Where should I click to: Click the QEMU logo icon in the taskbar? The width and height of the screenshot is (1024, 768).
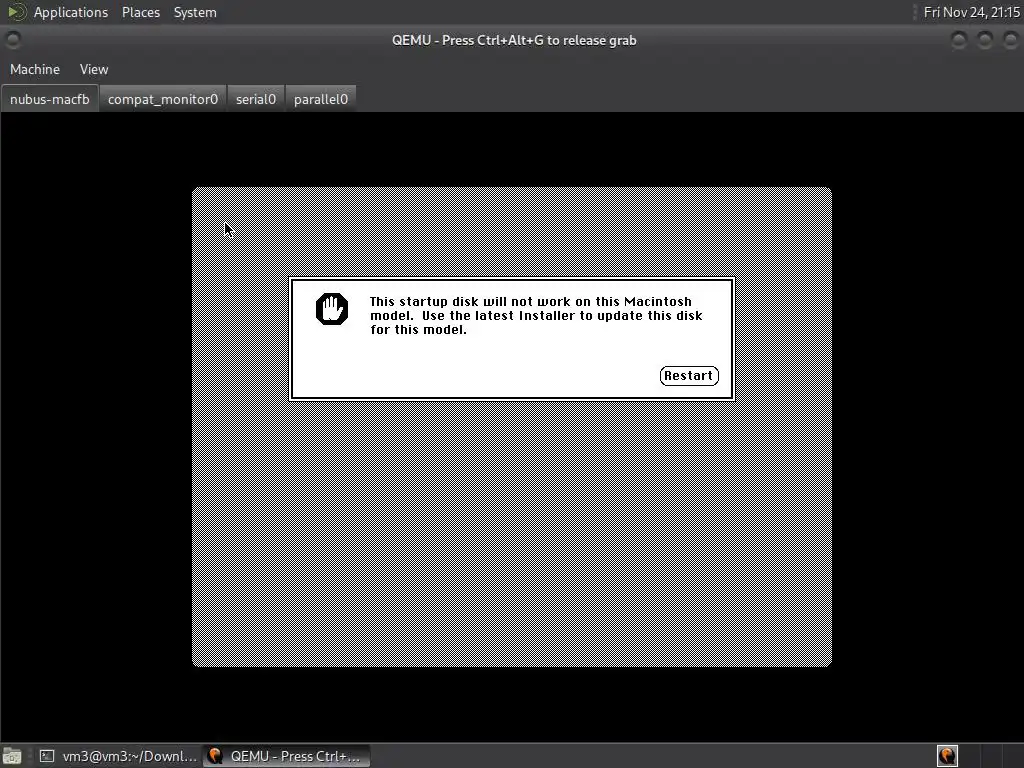pyautogui.click(x=215, y=756)
